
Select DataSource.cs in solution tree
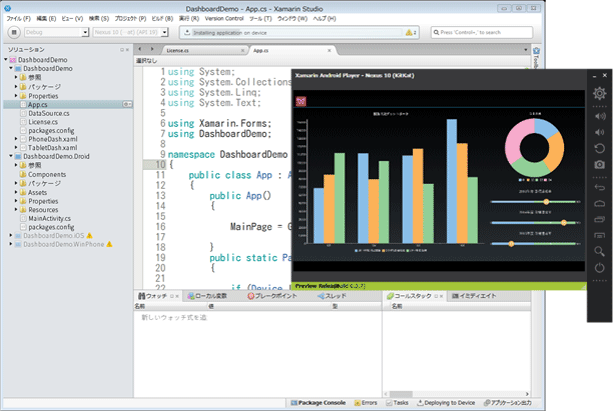tap(48, 113)
